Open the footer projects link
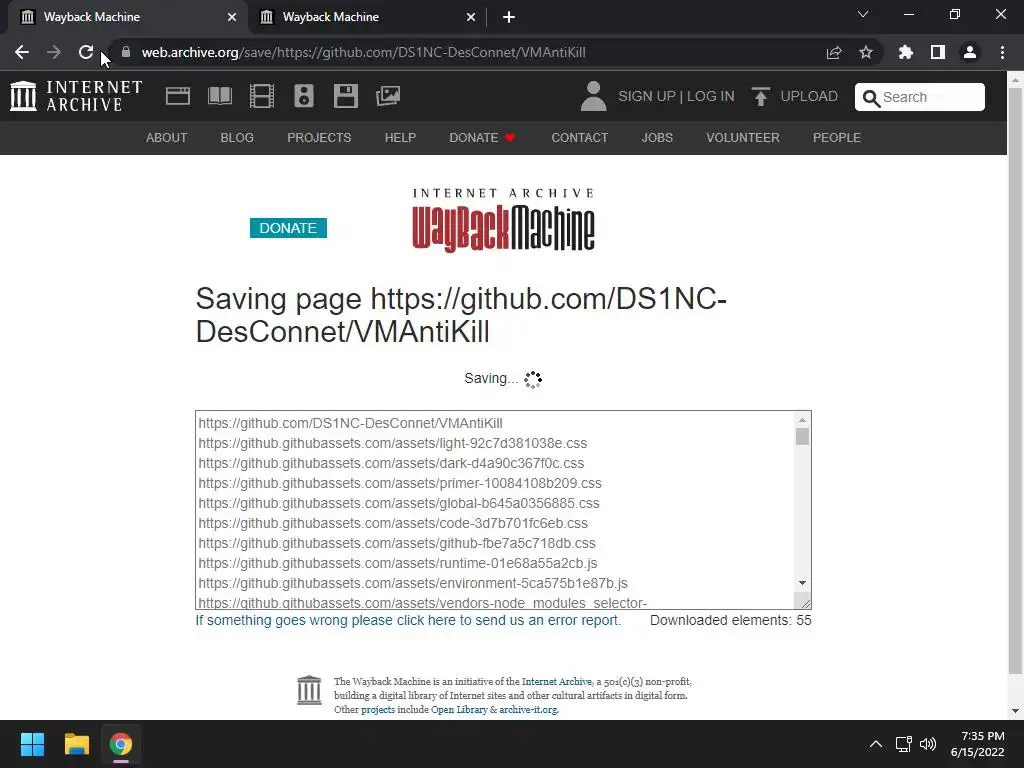The width and height of the screenshot is (1024, 768). (378, 709)
